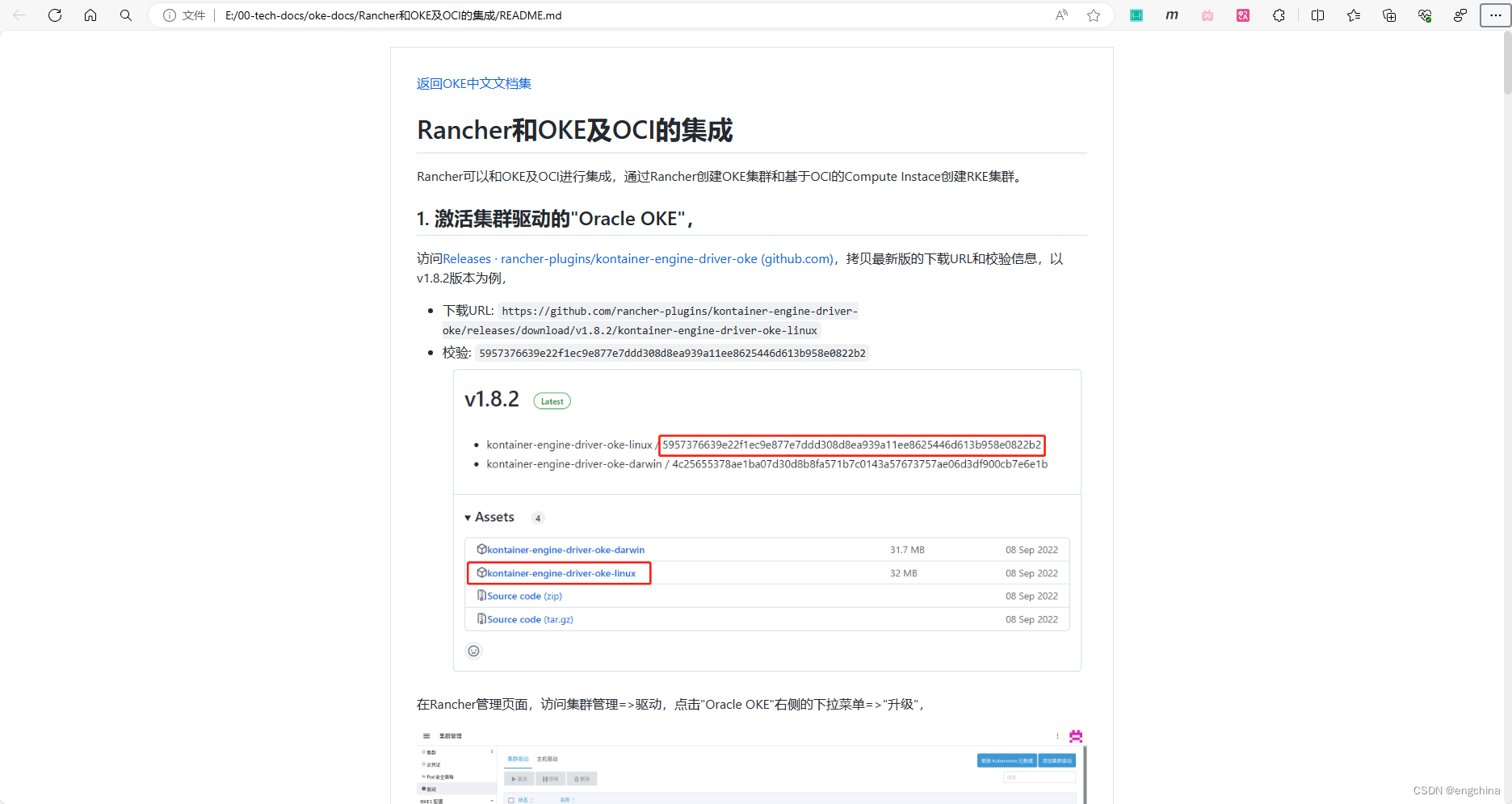Click the linux checksum hash in release notes
This screenshot has height=804, width=1512.
pos(852,445)
